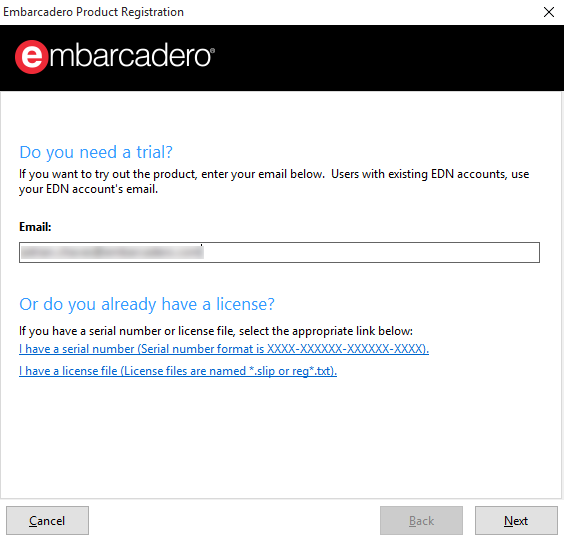The width and height of the screenshot is (564, 541).
Task: Click 'Or do you already have a license?' heading
Action: [x=147, y=305]
